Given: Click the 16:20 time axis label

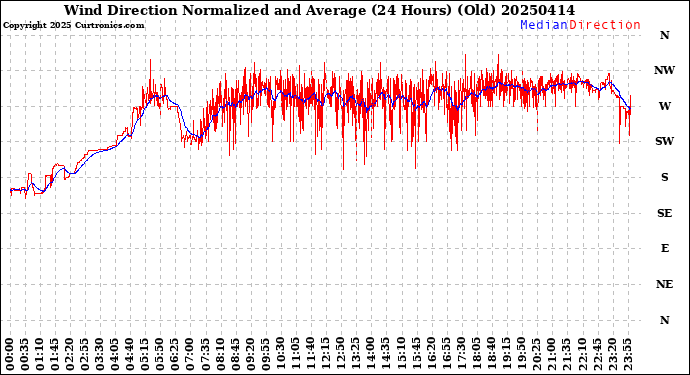Looking at the screenshot, I should [x=431, y=354].
